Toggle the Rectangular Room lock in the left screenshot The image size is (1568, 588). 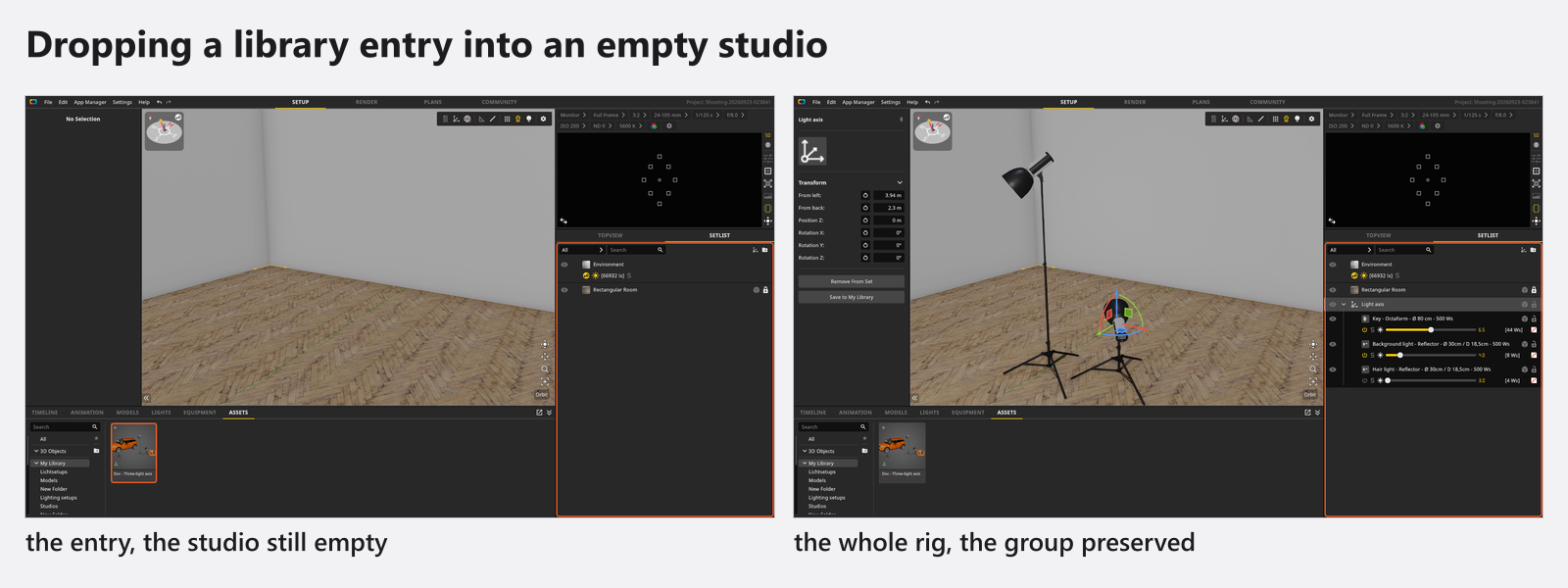tap(765, 290)
